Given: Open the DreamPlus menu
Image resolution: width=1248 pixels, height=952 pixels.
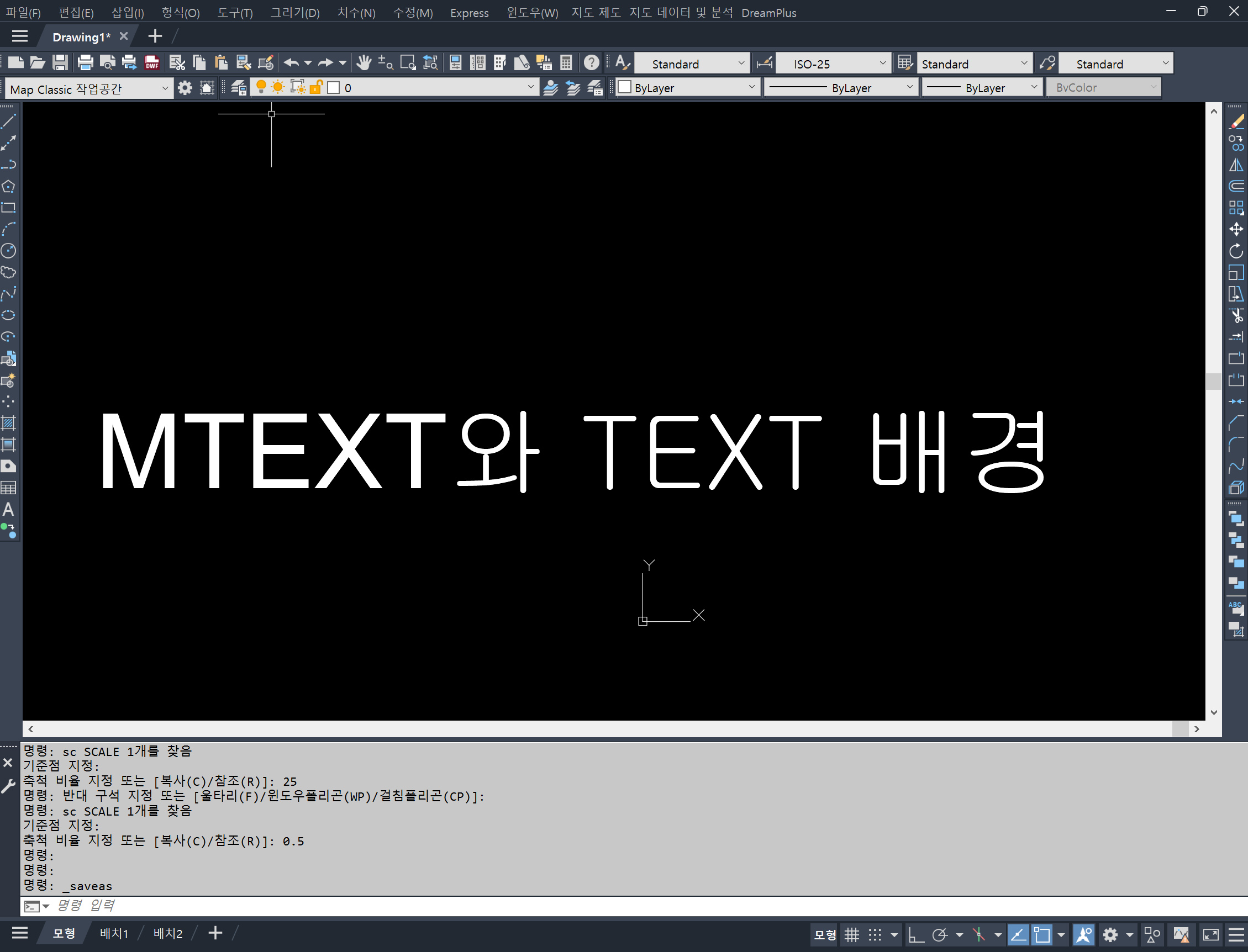Looking at the screenshot, I should 768,13.
